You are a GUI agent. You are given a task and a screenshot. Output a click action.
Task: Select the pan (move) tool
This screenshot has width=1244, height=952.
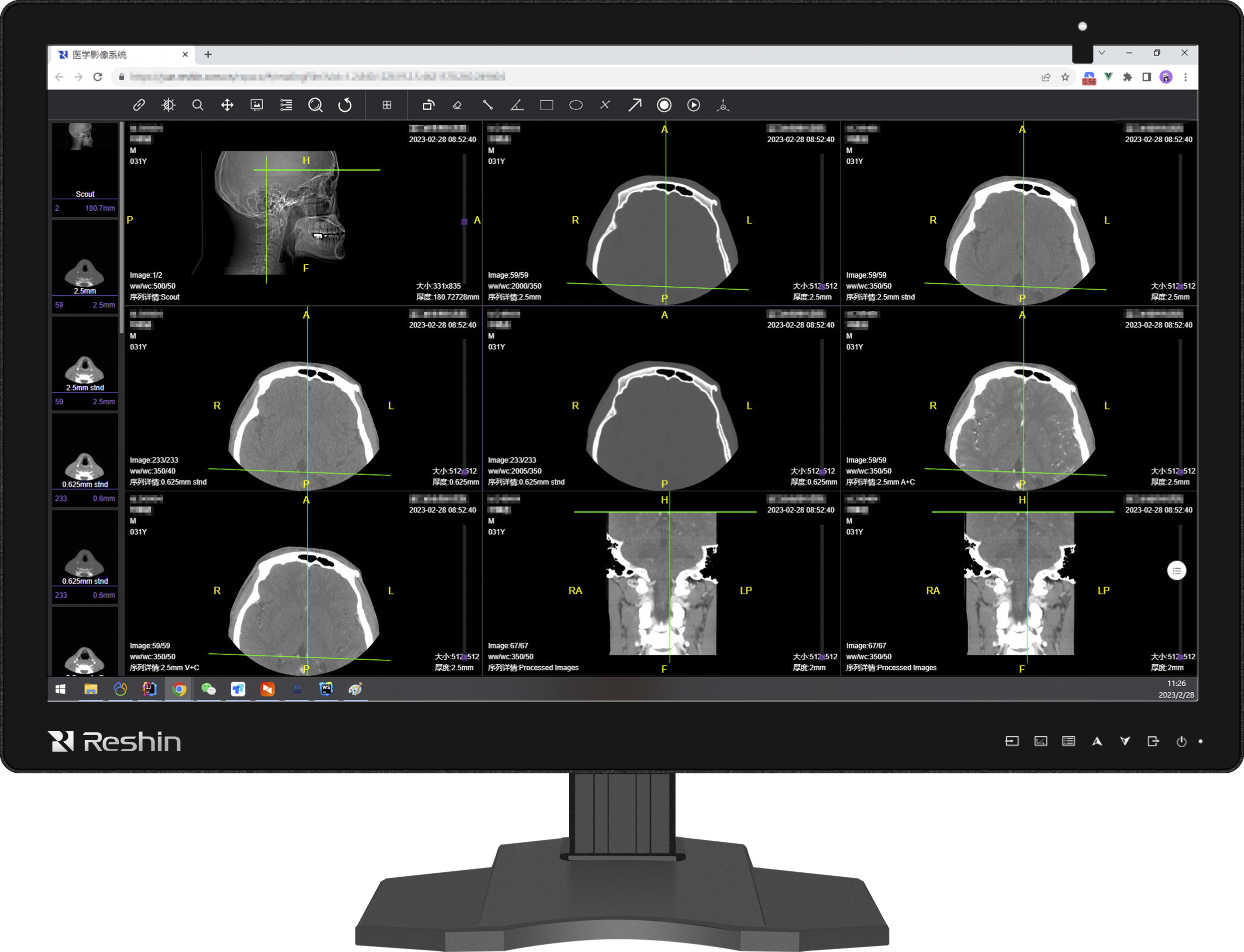(227, 105)
